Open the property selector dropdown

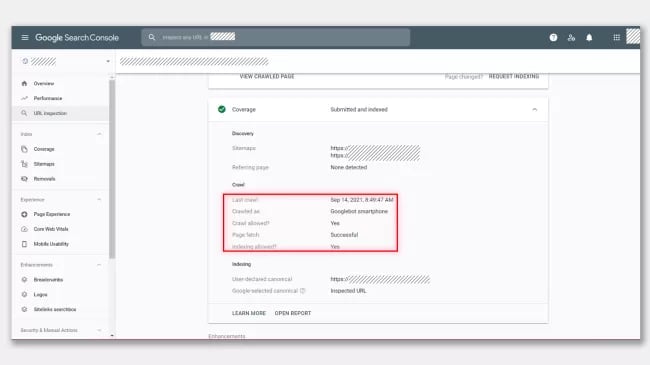pyautogui.click(x=108, y=61)
